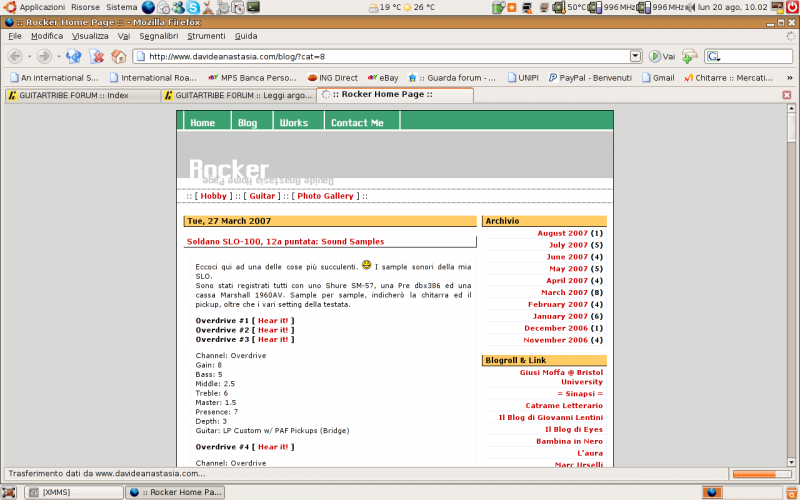Click Works in the site navigation

tap(294, 122)
